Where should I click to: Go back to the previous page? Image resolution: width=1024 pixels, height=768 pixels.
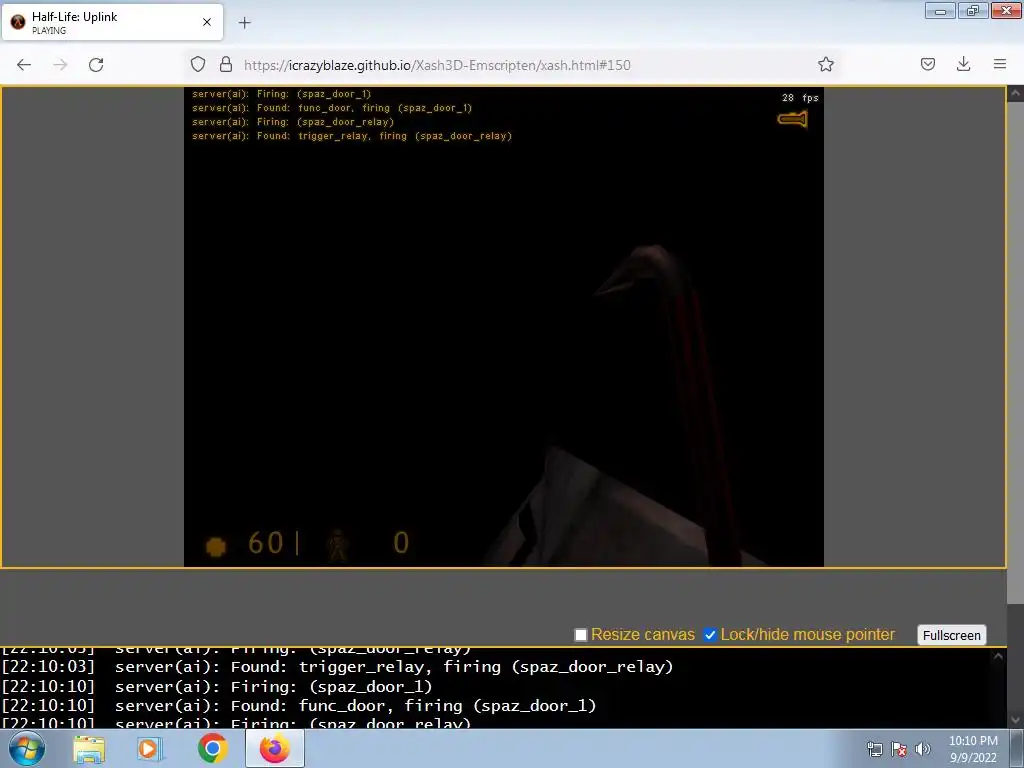click(x=24, y=65)
